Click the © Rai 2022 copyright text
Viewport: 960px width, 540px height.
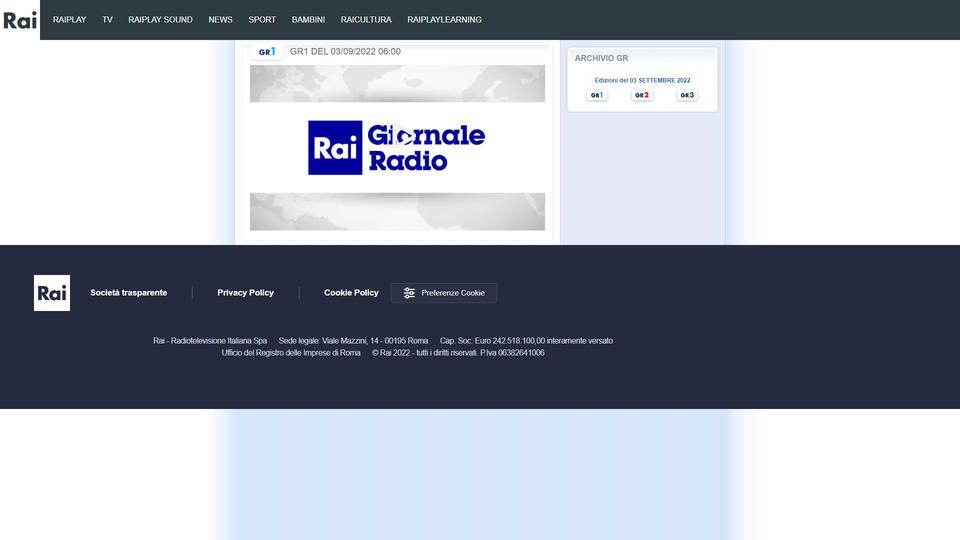[458, 353]
